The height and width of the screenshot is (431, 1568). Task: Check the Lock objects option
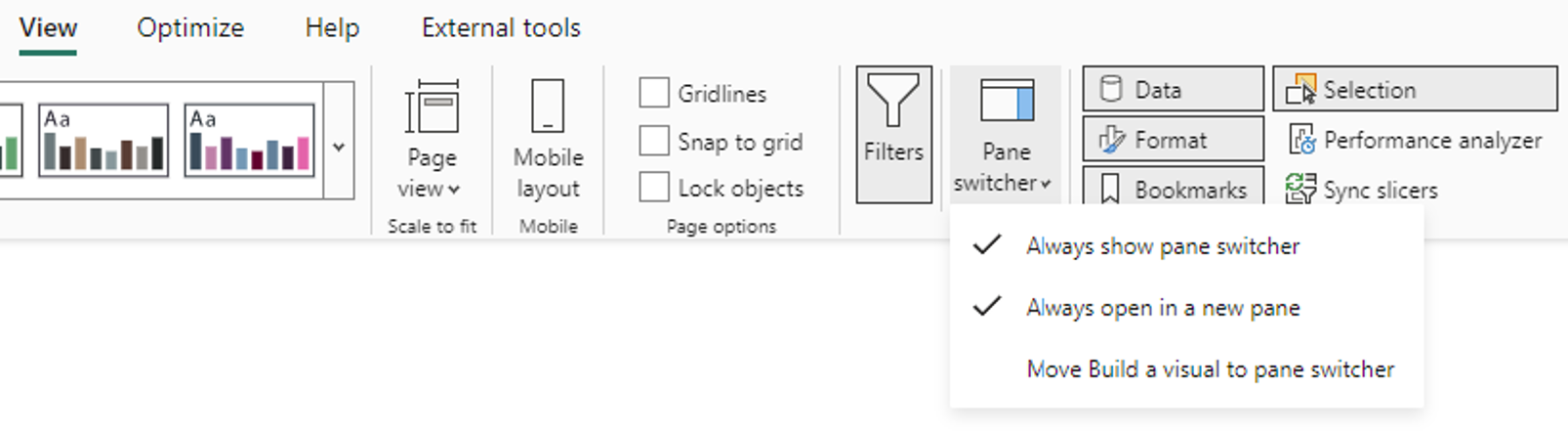654,187
